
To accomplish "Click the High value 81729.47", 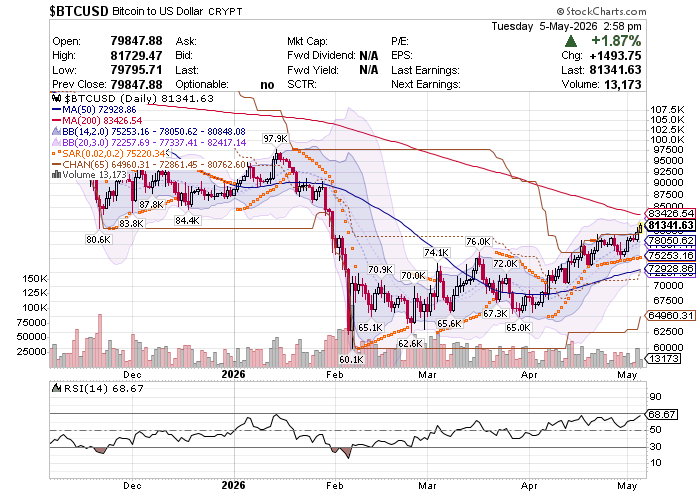I will [x=137, y=56].
